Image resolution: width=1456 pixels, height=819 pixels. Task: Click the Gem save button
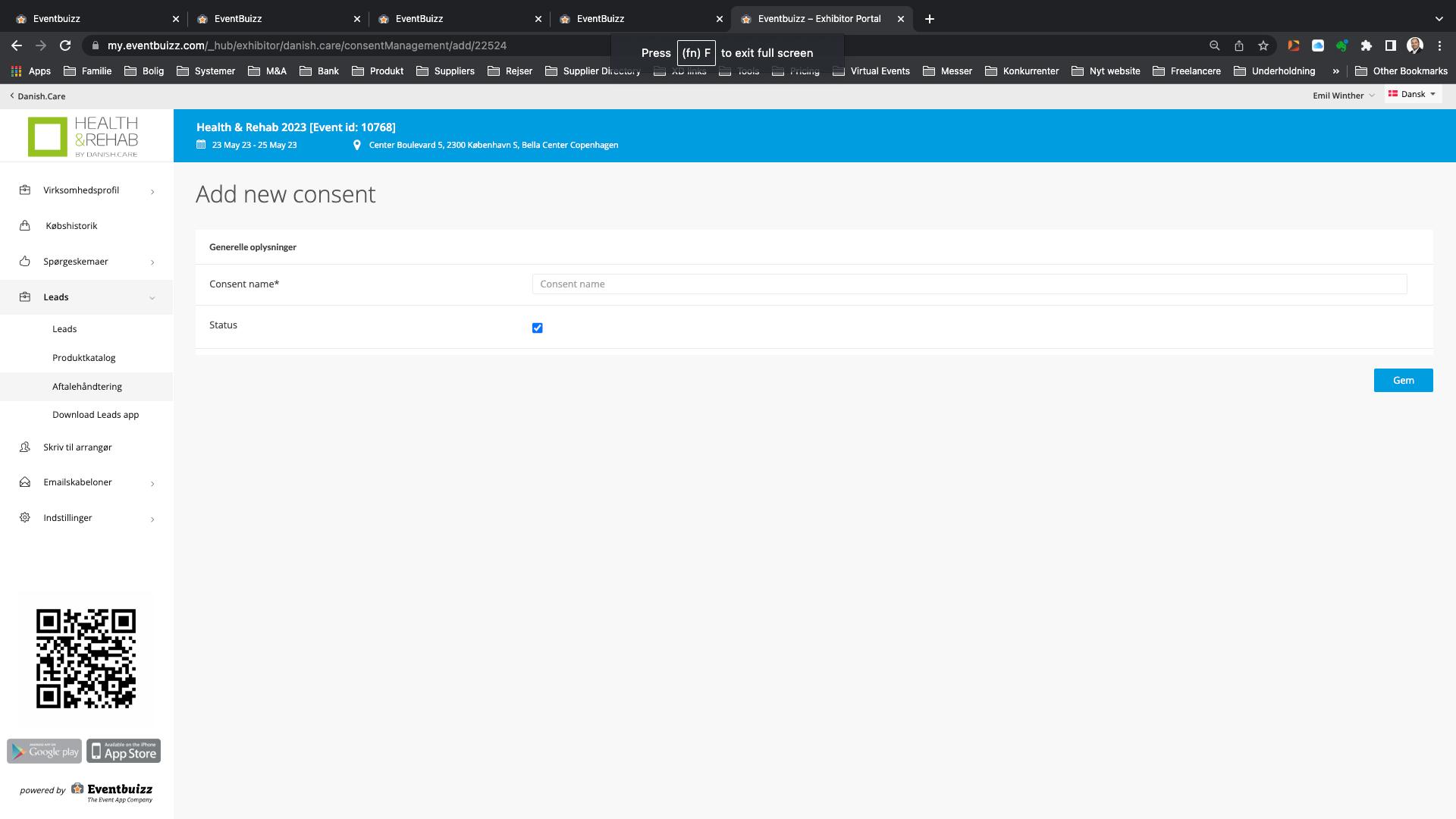pos(1403,381)
